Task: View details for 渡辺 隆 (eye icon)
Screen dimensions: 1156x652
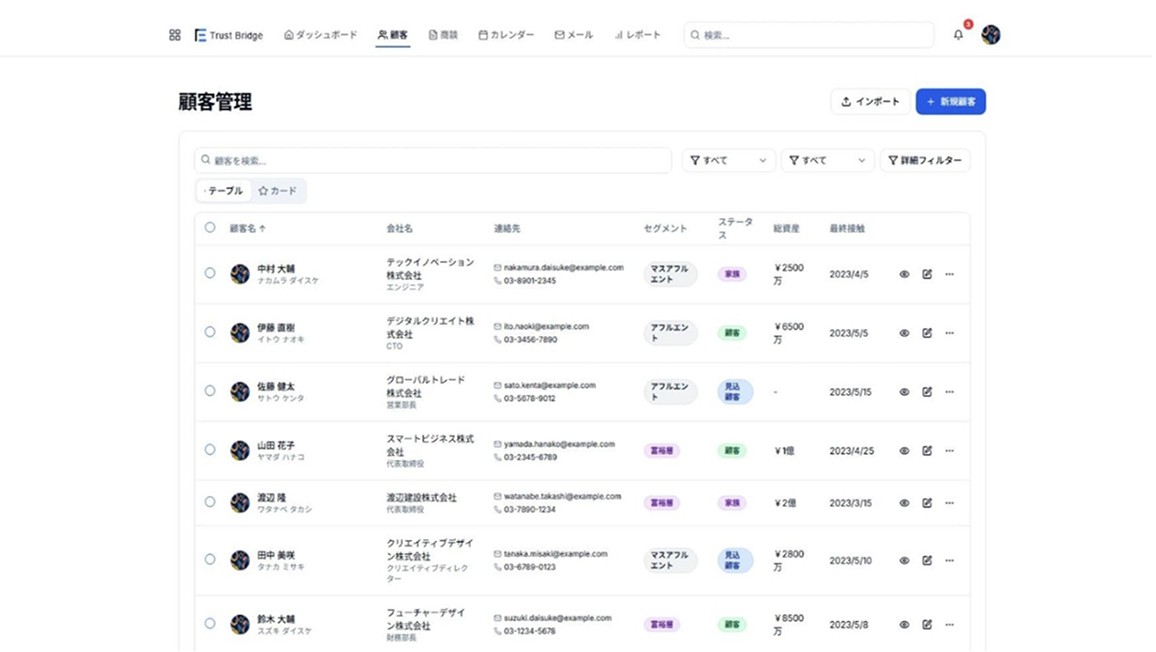Action: [904, 503]
